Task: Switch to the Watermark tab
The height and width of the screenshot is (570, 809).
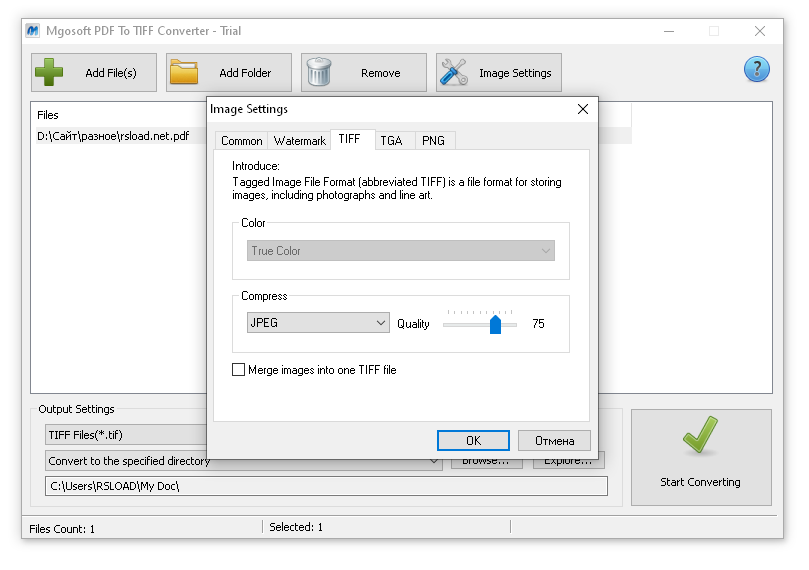Action: (x=299, y=141)
